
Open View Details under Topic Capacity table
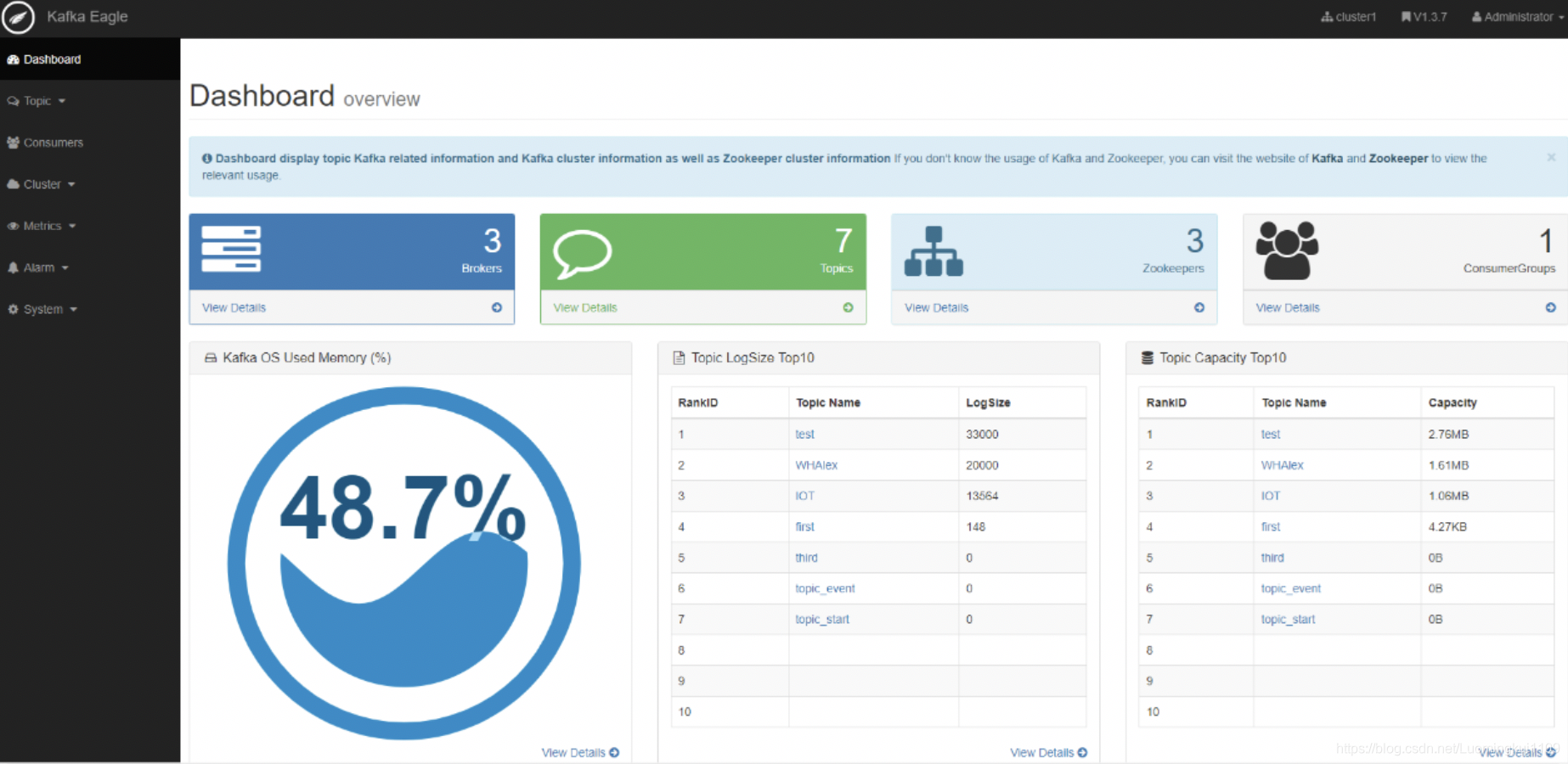[1517, 753]
